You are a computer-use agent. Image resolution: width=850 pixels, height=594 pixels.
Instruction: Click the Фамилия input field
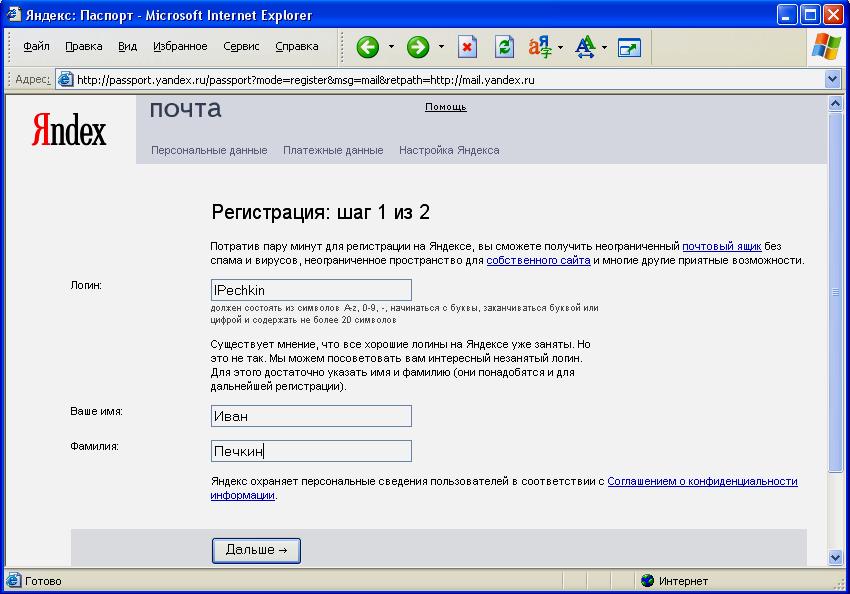(x=311, y=450)
